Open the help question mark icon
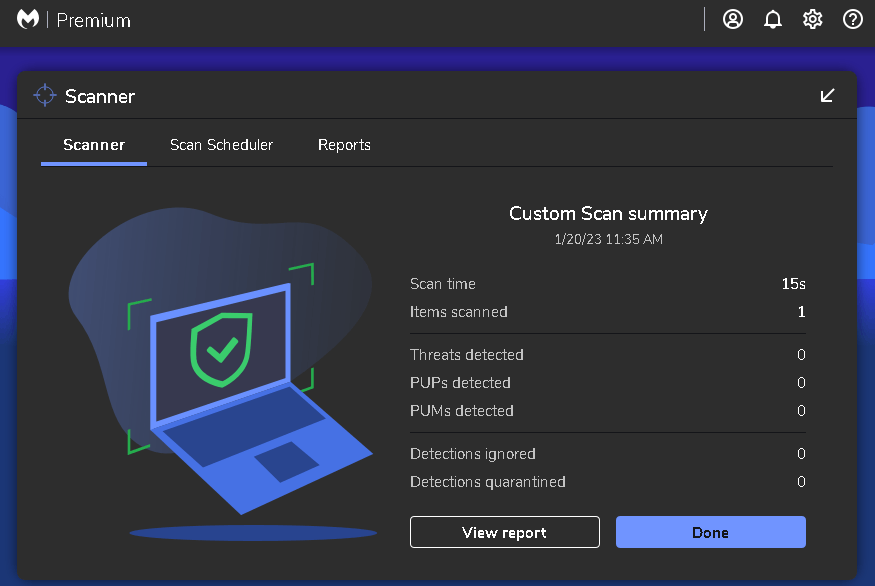Image resolution: width=875 pixels, height=586 pixels. 853,20
